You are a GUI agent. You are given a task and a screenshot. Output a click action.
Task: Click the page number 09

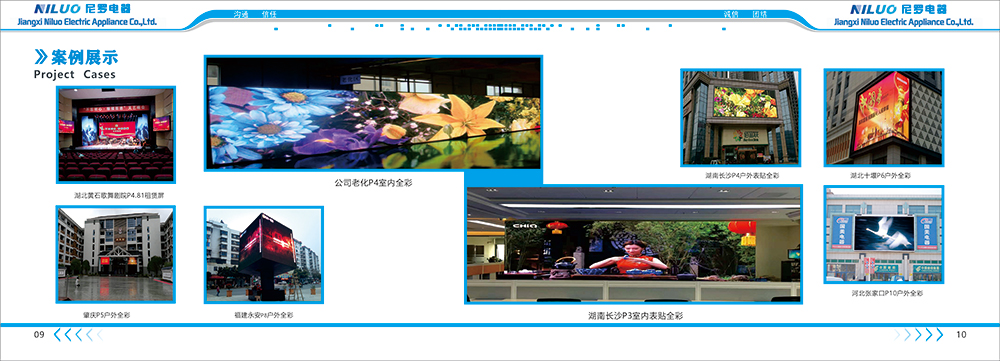point(39,335)
